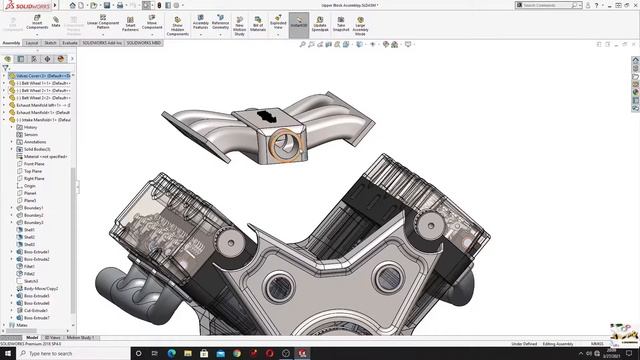Open Bill of Materials tool
Viewport: 640px width, 360px height.
pyautogui.click(x=258, y=24)
